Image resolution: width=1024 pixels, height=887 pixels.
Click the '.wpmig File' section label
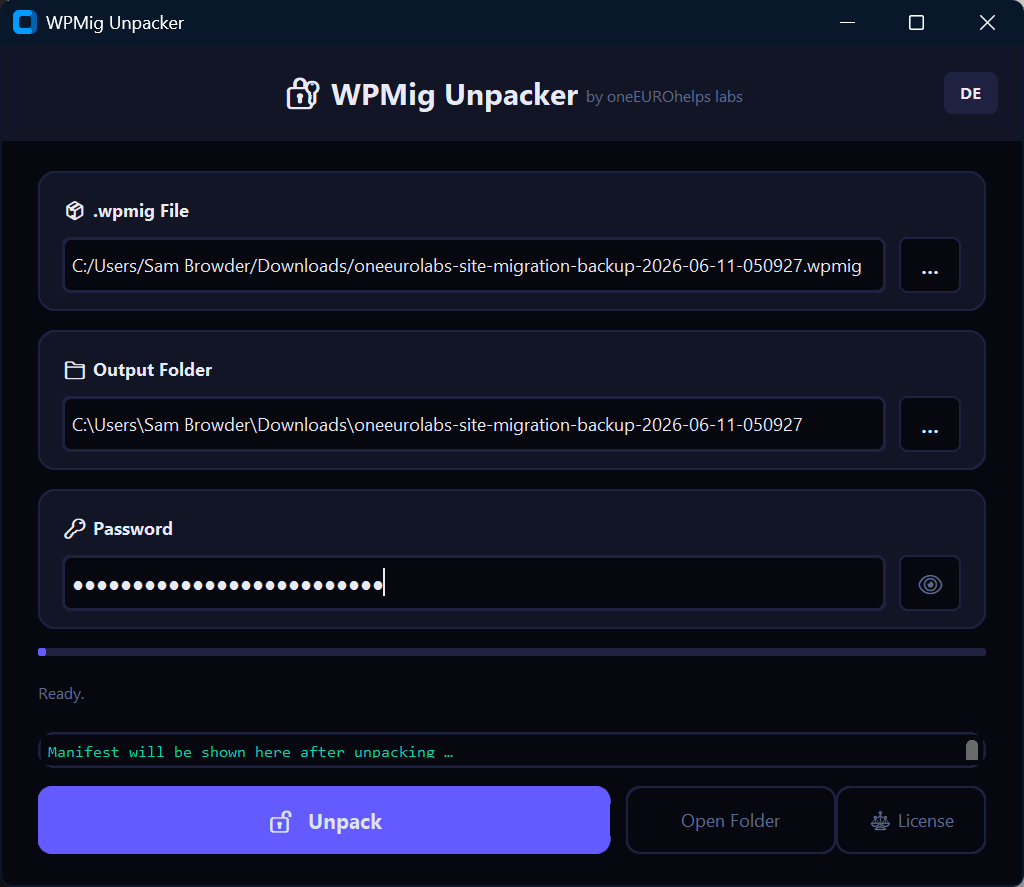(x=141, y=211)
